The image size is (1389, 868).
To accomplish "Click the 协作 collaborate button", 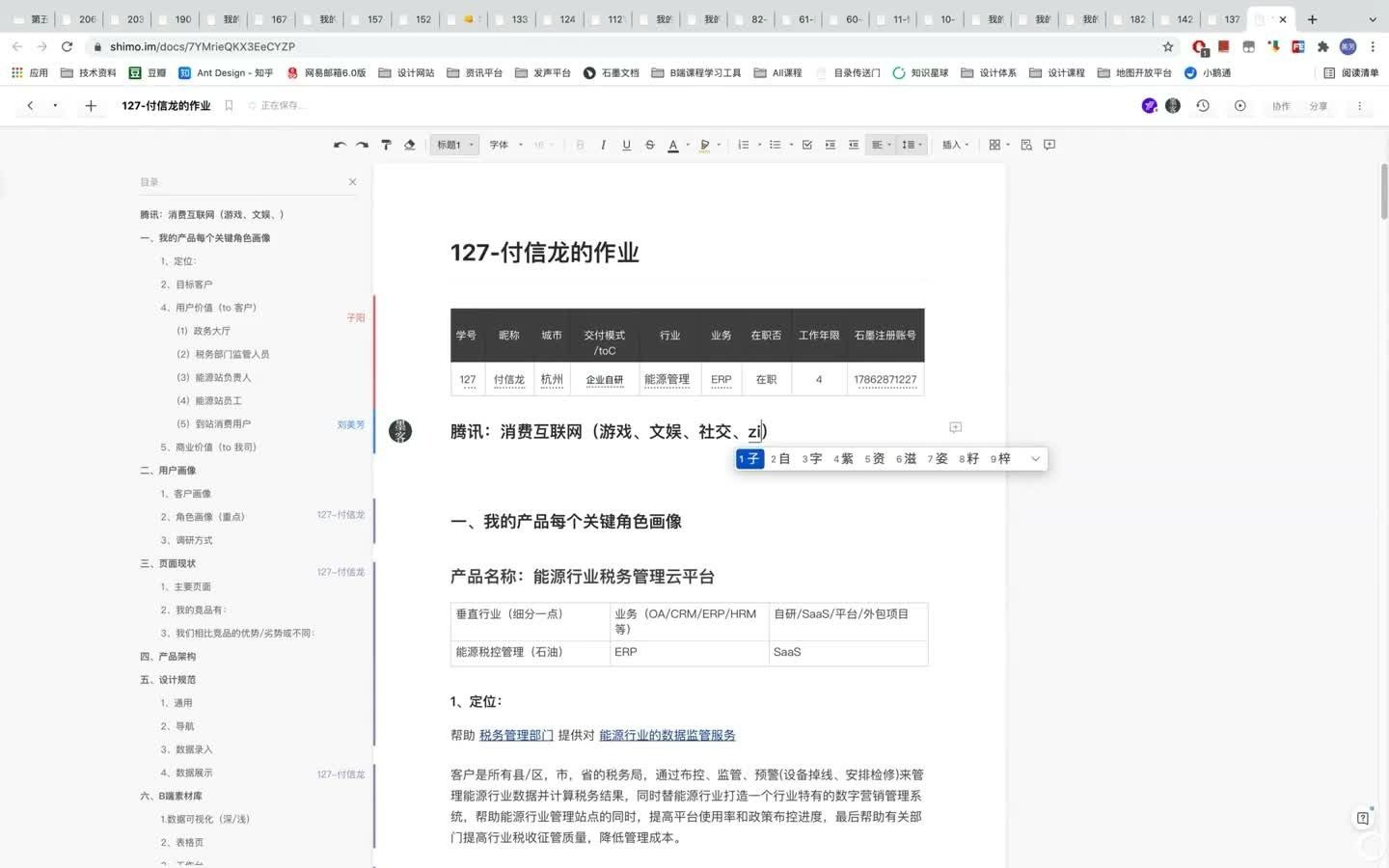I will point(1281,106).
